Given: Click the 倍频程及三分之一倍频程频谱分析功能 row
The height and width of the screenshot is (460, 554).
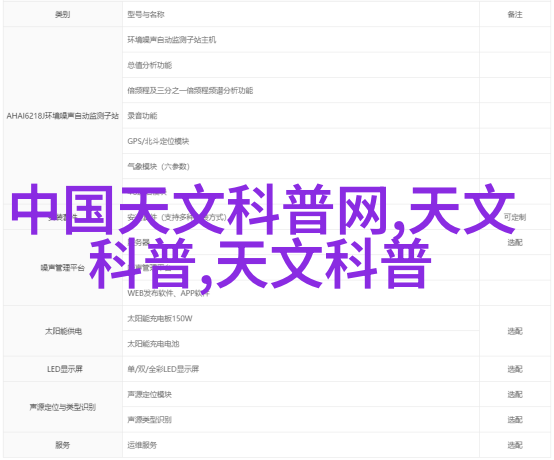Looking at the screenshot, I should point(301,90).
